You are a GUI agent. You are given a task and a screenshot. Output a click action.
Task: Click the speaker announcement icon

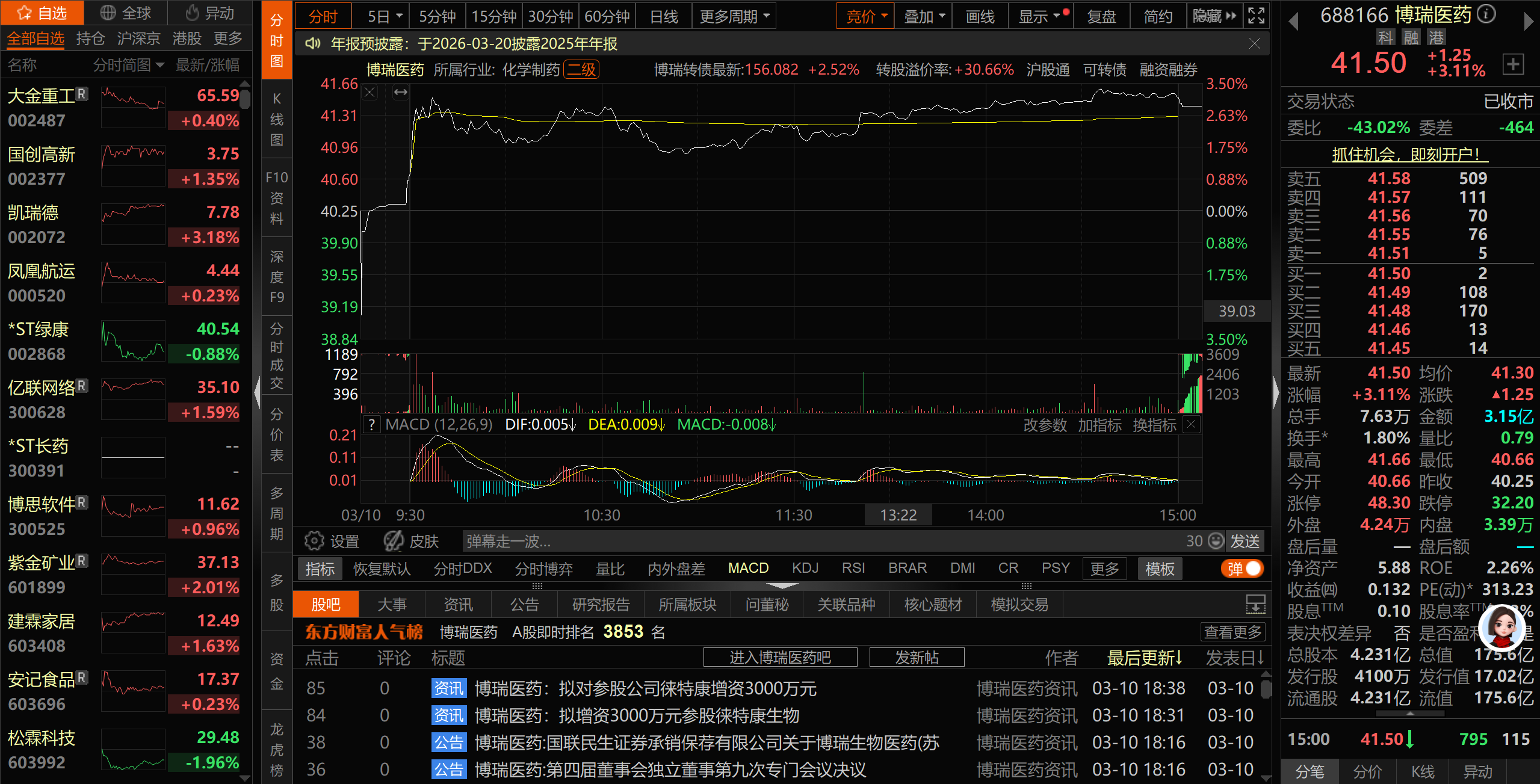[312, 43]
